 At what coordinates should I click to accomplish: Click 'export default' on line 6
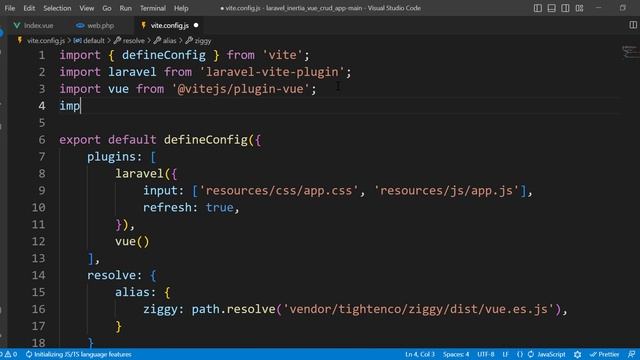click(x=108, y=140)
